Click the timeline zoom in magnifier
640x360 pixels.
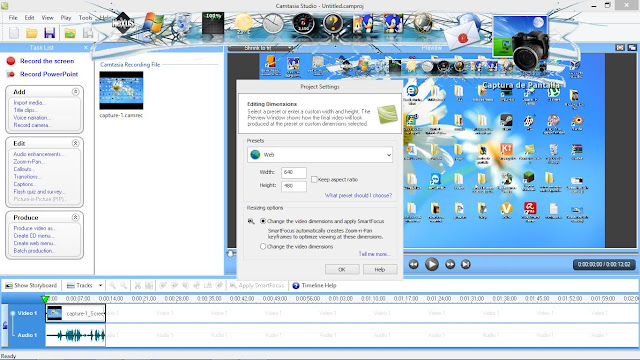(x=112, y=285)
